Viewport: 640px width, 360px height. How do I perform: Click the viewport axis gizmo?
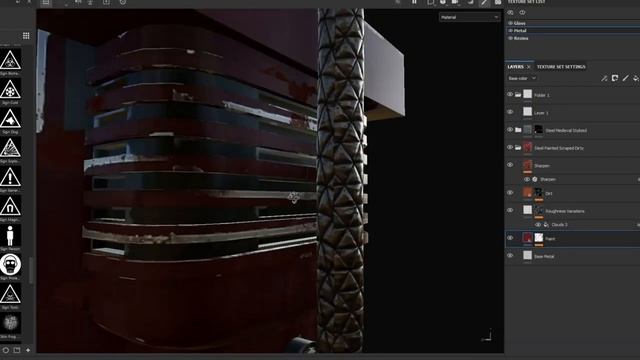pyautogui.click(x=487, y=336)
